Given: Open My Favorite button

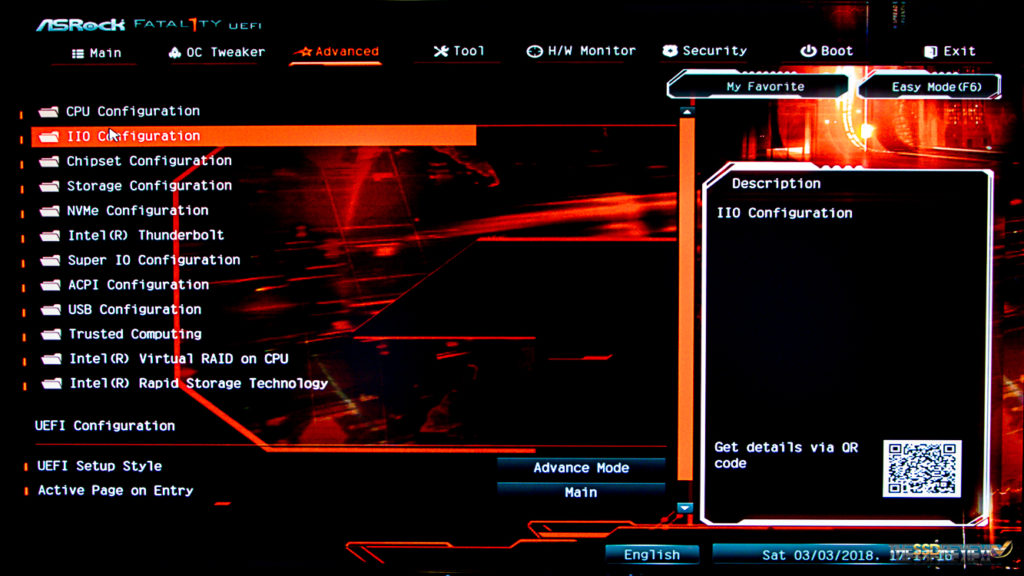Looking at the screenshot, I should click(x=758, y=86).
